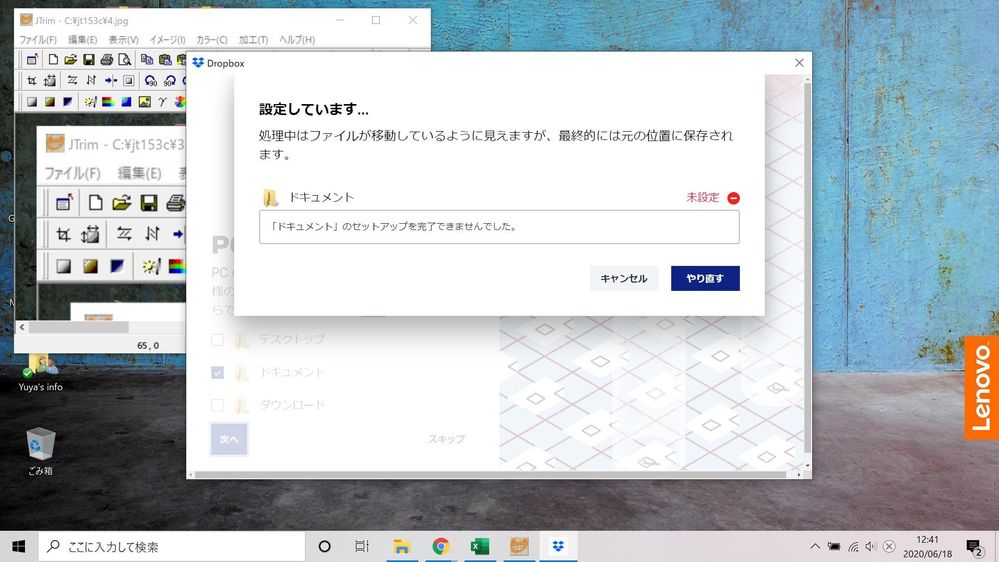Select the Resize tool in JTrim 4.jpg toolbar
Image resolution: width=999 pixels, height=562 pixels.
(50, 80)
